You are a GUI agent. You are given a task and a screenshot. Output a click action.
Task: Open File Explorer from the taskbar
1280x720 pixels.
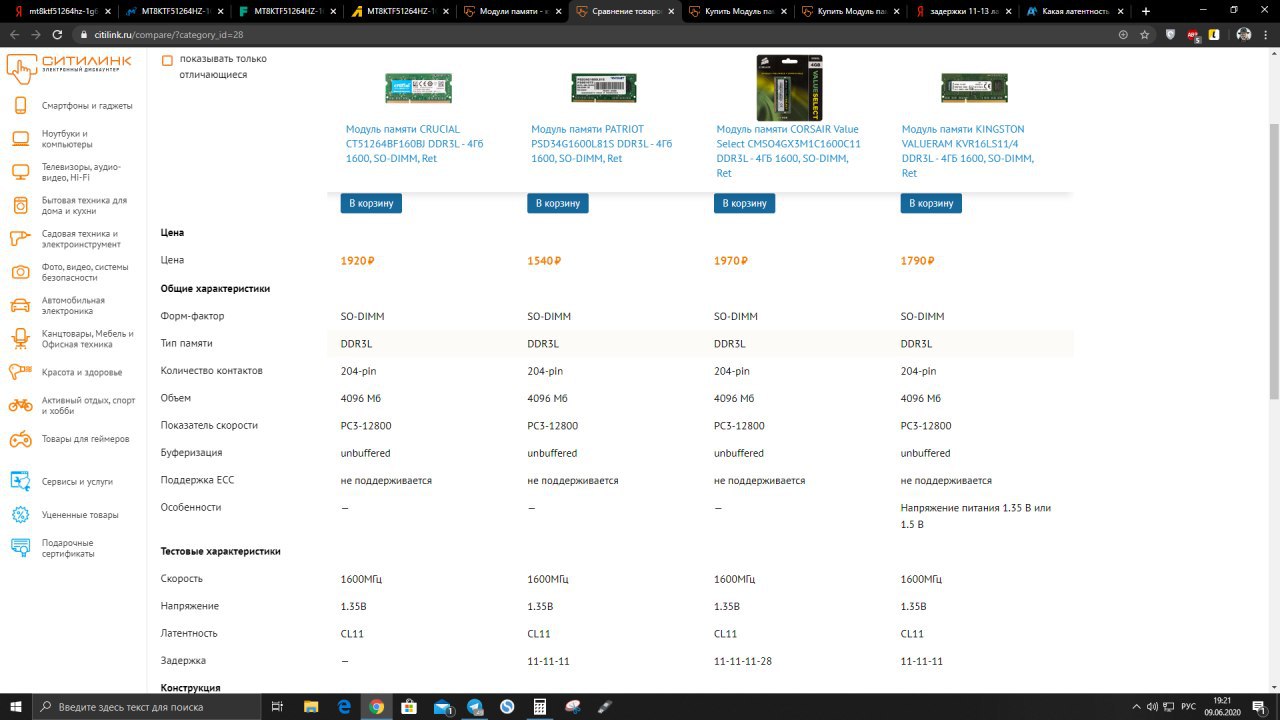pyautogui.click(x=310, y=707)
